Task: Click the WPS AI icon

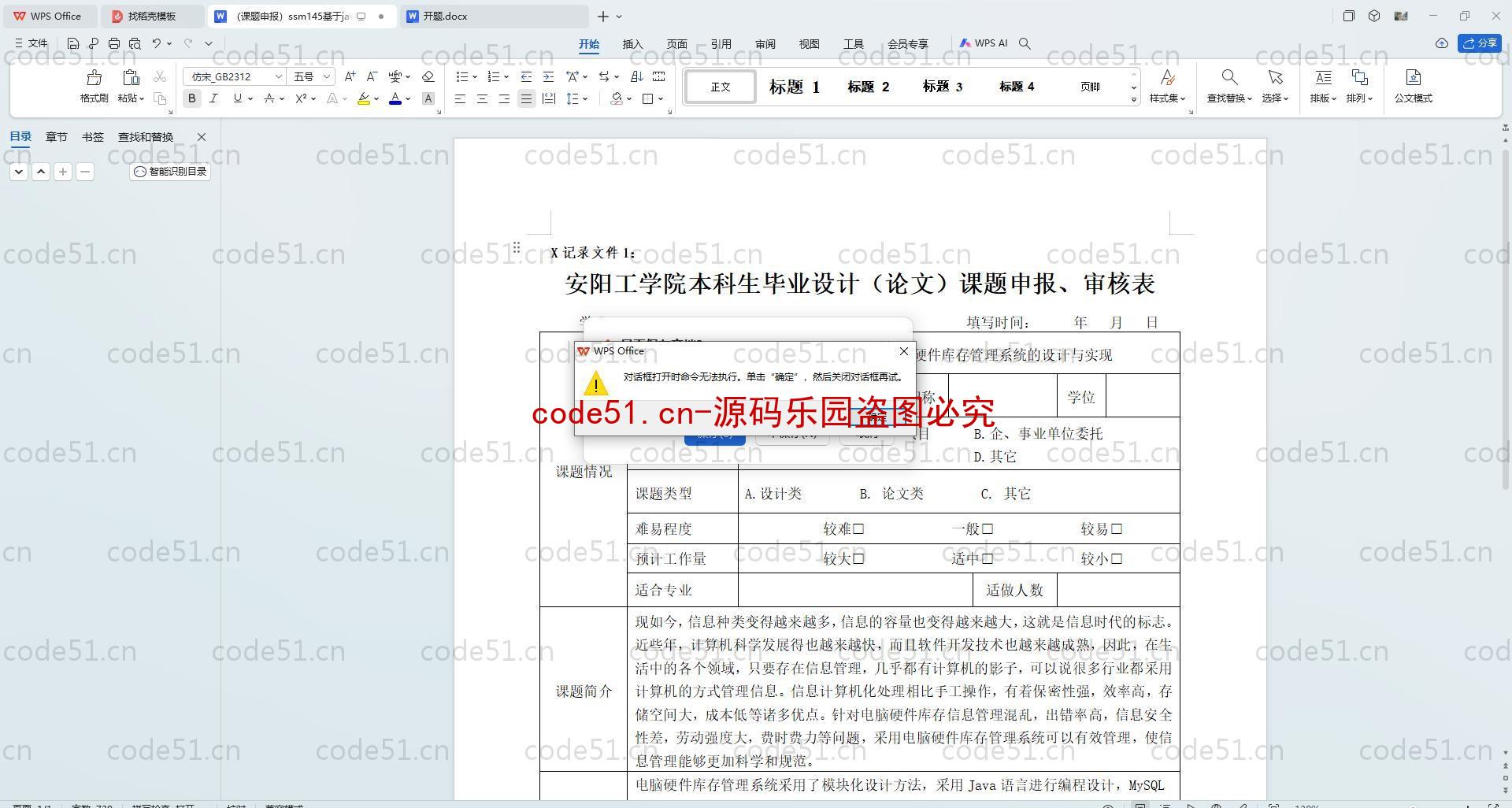Action: pos(984,43)
